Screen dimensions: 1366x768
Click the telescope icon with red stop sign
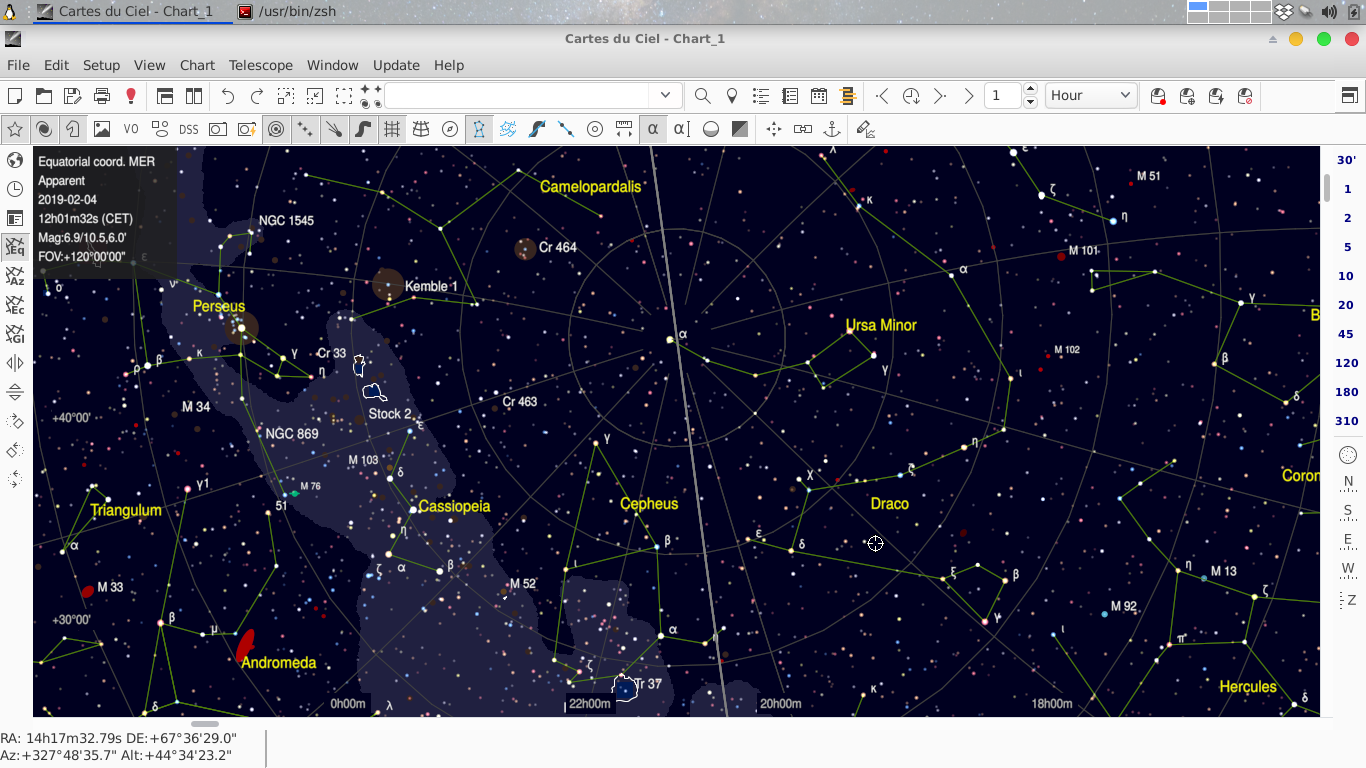point(1245,96)
